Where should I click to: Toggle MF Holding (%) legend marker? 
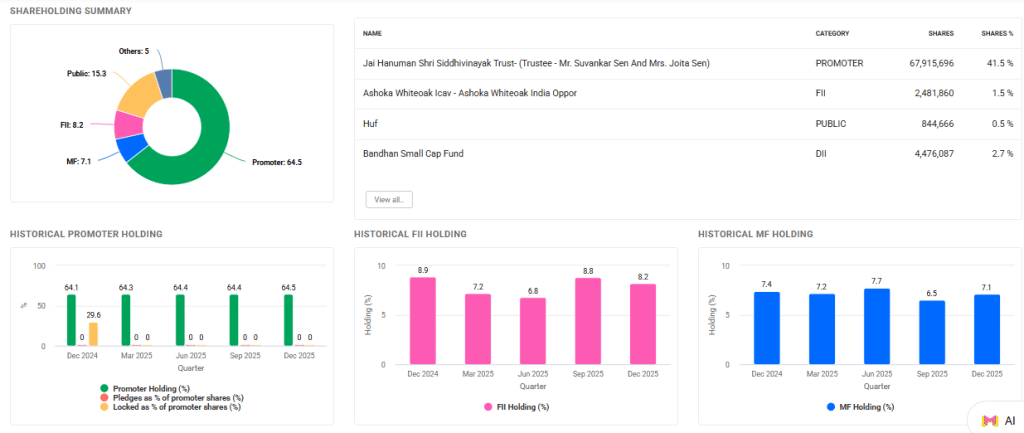831,407
